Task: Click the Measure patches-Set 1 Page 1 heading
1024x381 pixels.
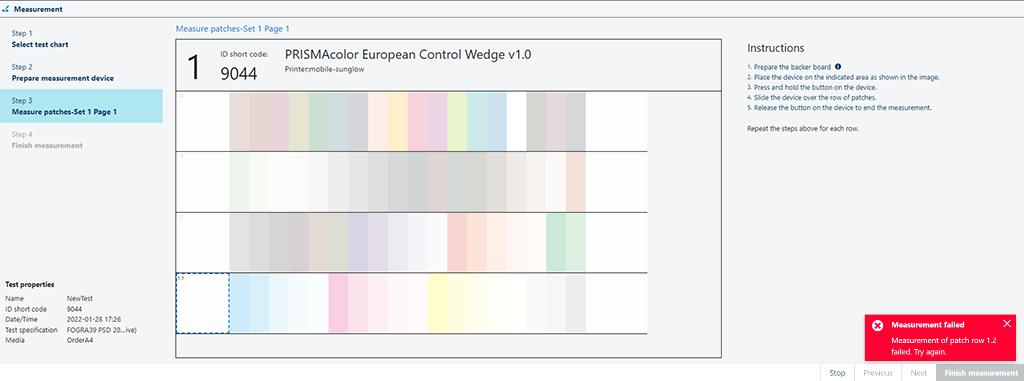Action: pos(232,29)
